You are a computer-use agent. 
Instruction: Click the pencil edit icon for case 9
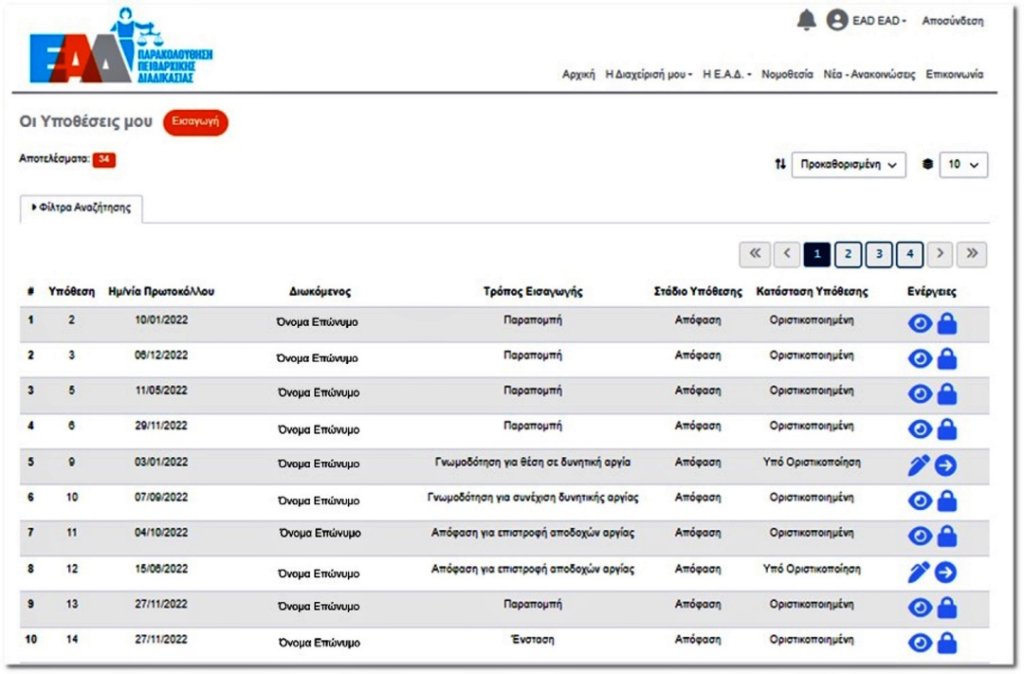click(x=919, y=465)
